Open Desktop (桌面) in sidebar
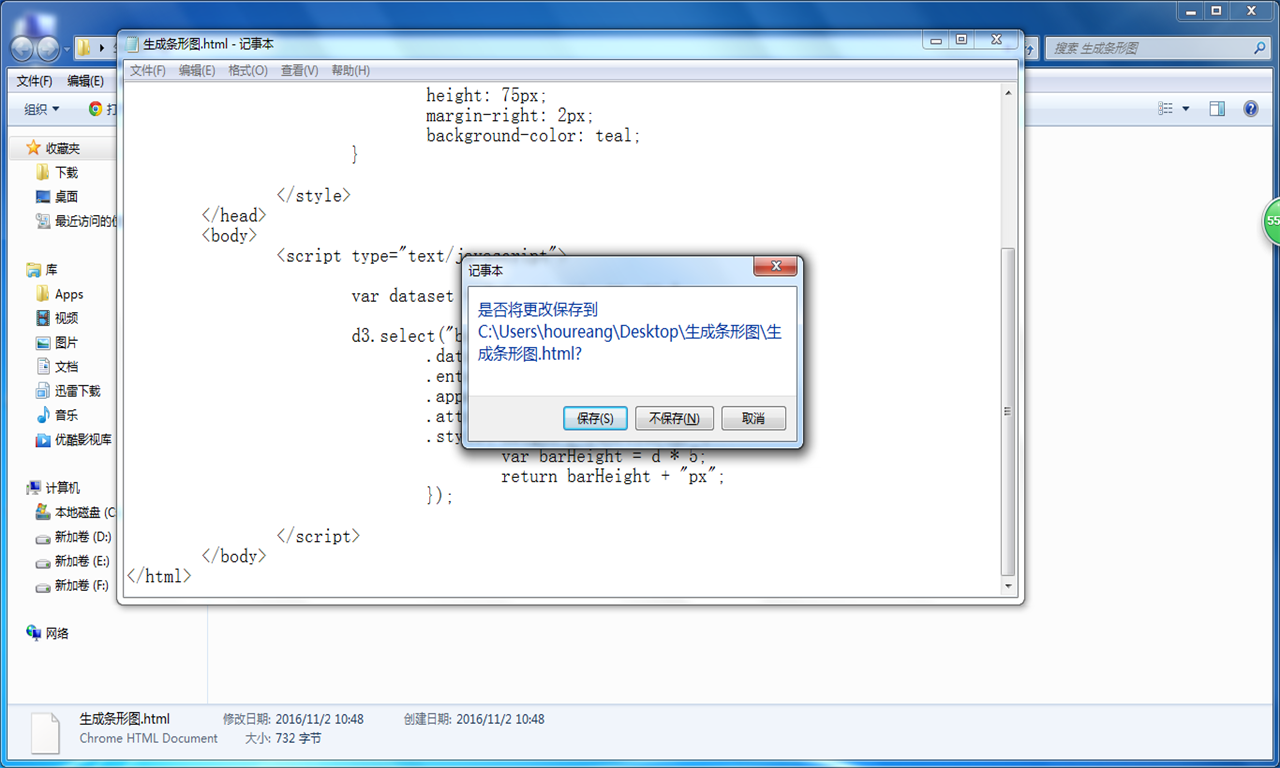This screenshot has height=768, width=1280. tap(66, 197)
